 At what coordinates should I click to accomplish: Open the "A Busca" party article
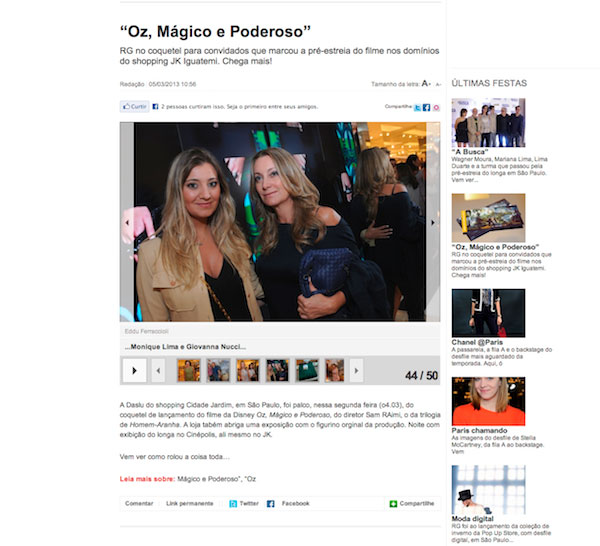pos(470,152)
